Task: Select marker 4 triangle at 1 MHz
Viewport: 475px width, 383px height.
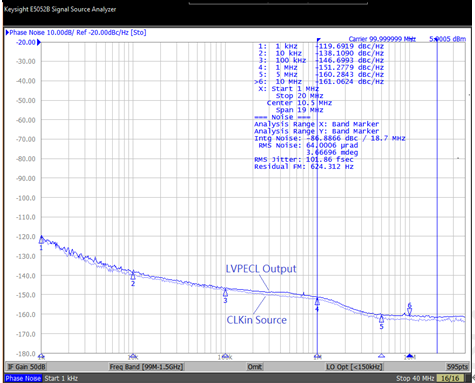Action: point(317,301)
